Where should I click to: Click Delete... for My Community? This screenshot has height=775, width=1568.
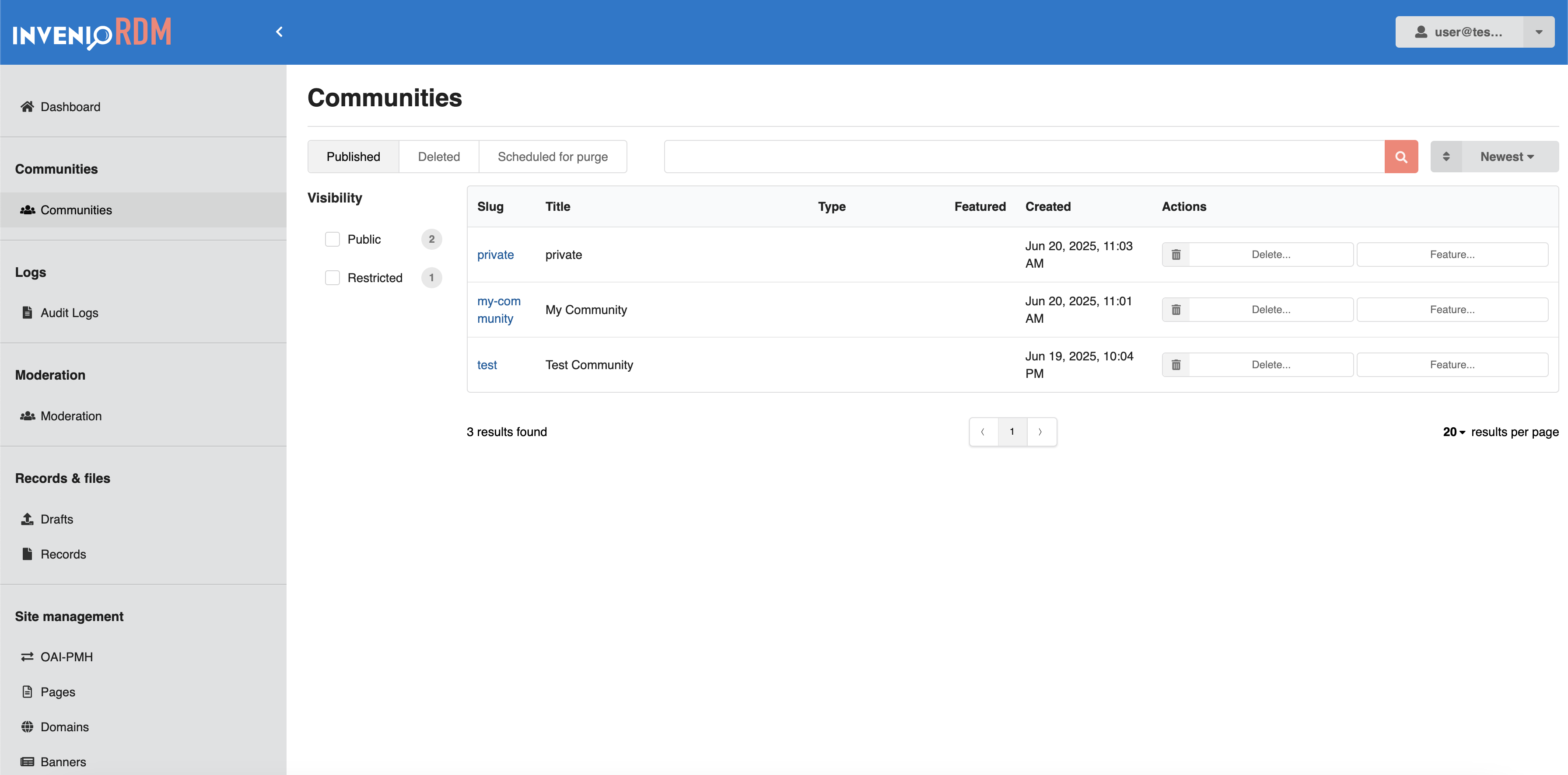click(x=1257, y=310)
